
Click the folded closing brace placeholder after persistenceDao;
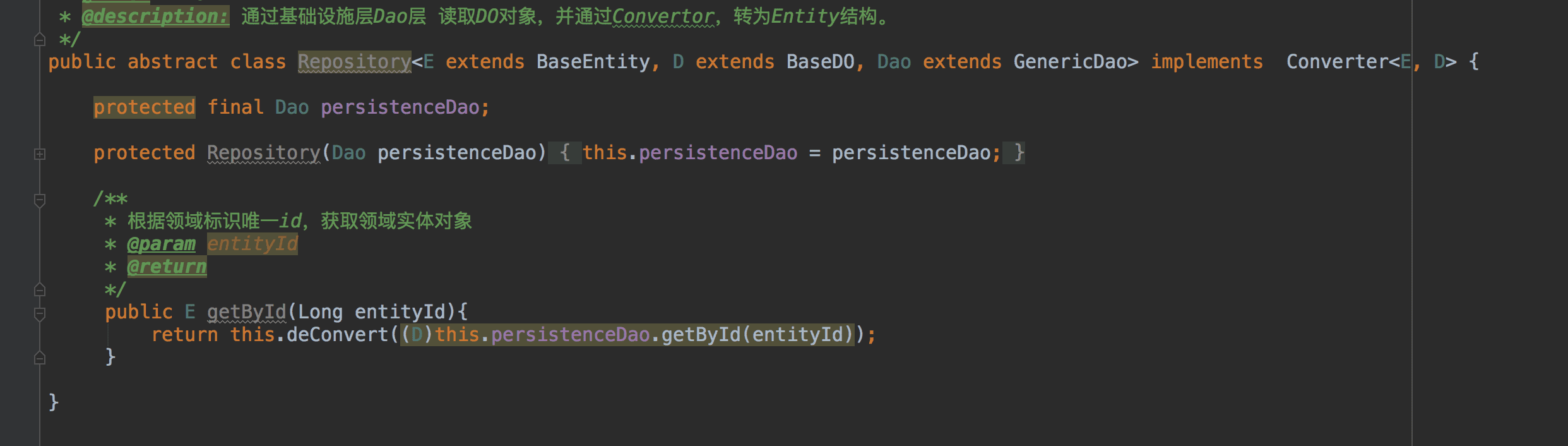click(x=1014, y=153)
